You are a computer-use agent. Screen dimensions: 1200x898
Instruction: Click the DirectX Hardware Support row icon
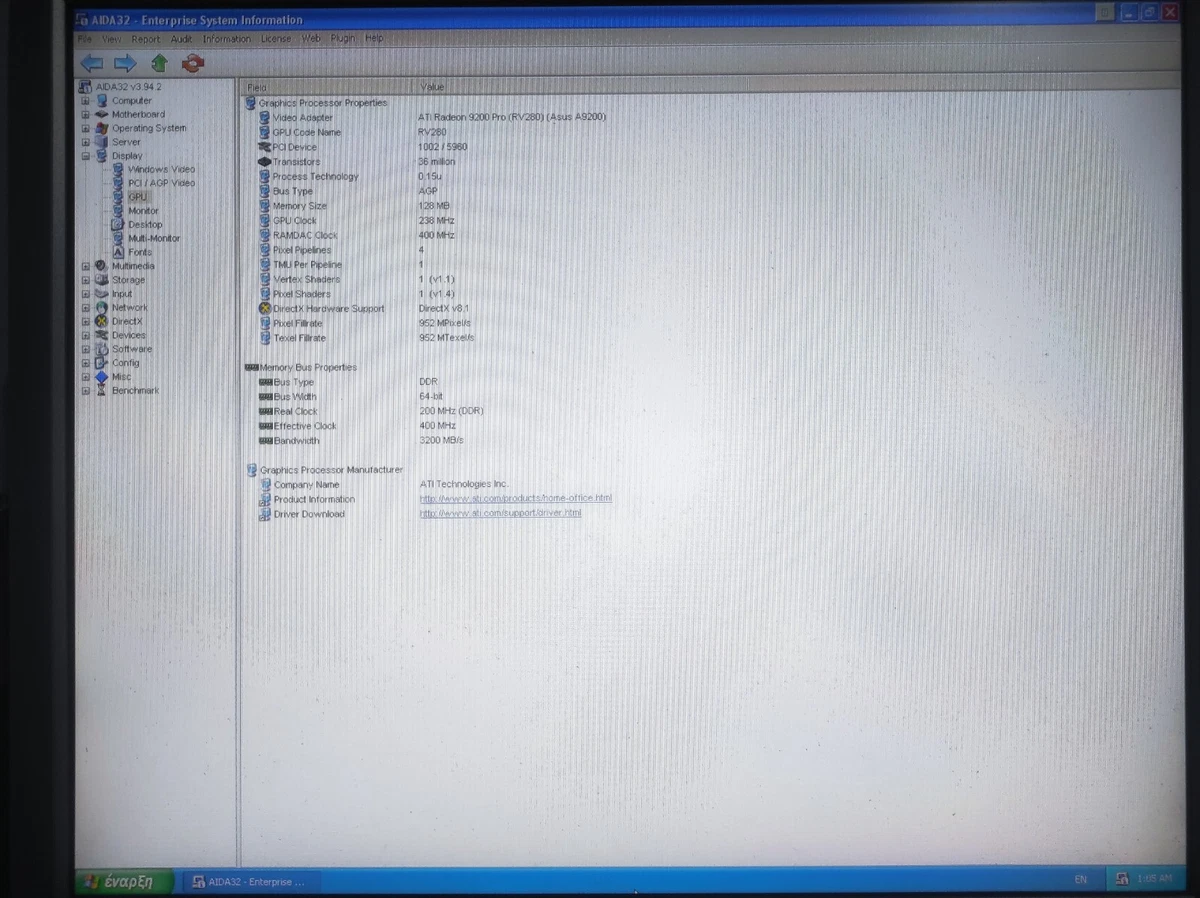coord(264,309)
